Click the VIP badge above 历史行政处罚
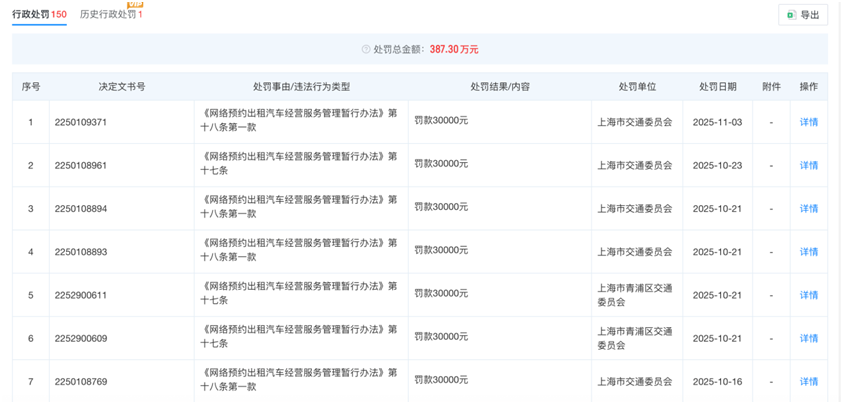The width and height of the screenshot is (841, 402). [x=135, y=4]
